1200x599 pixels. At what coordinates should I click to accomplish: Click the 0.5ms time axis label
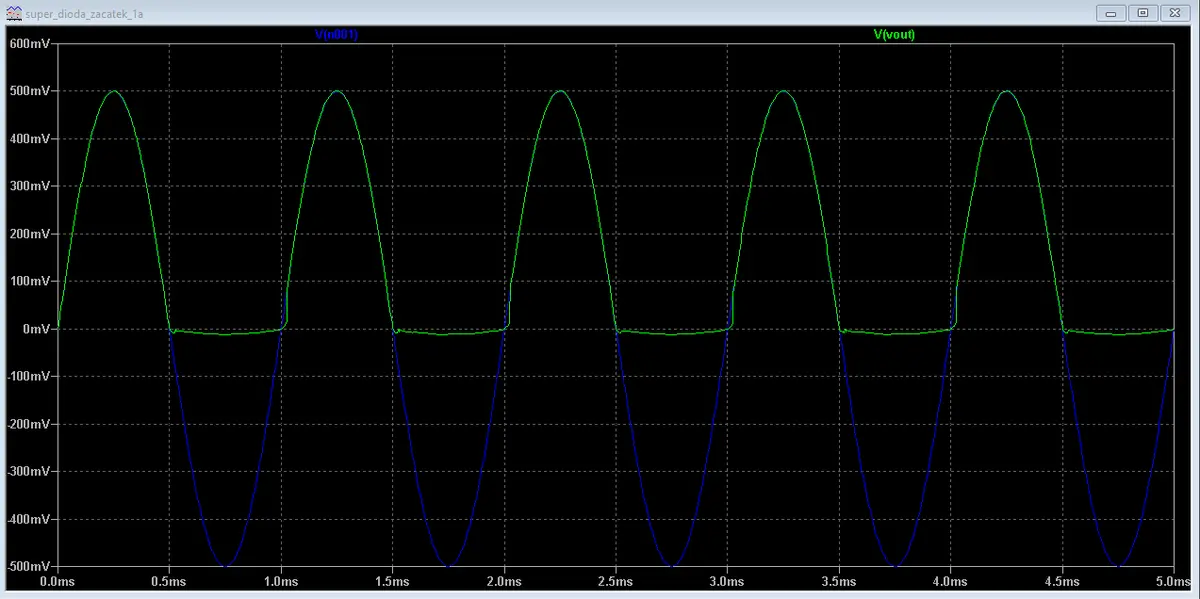pyautogui.click(x=169, y=580)
